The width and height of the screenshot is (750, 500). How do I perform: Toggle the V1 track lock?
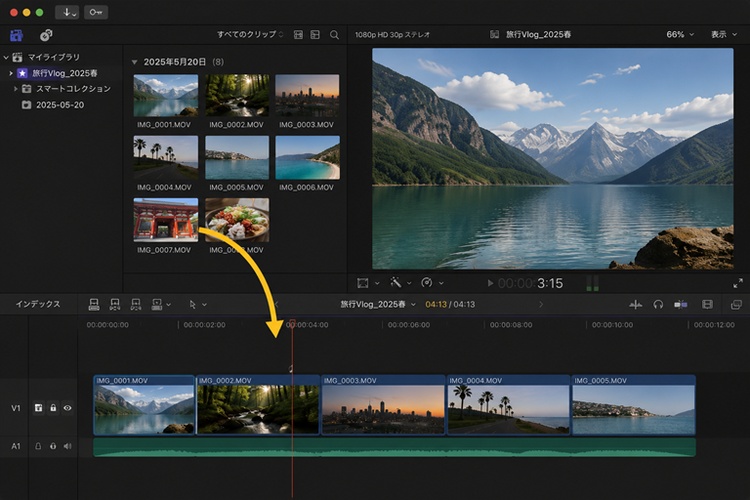tap(53, 408)
